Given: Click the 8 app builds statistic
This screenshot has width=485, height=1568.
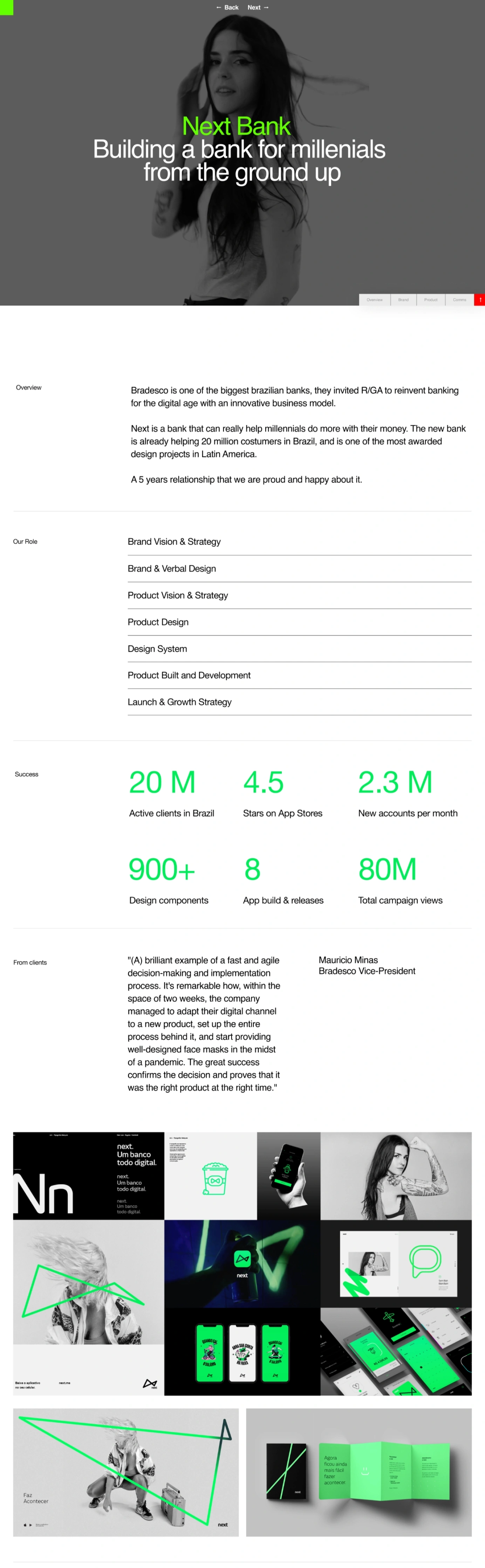Looking at the screenshot, I should click(252, 870).
